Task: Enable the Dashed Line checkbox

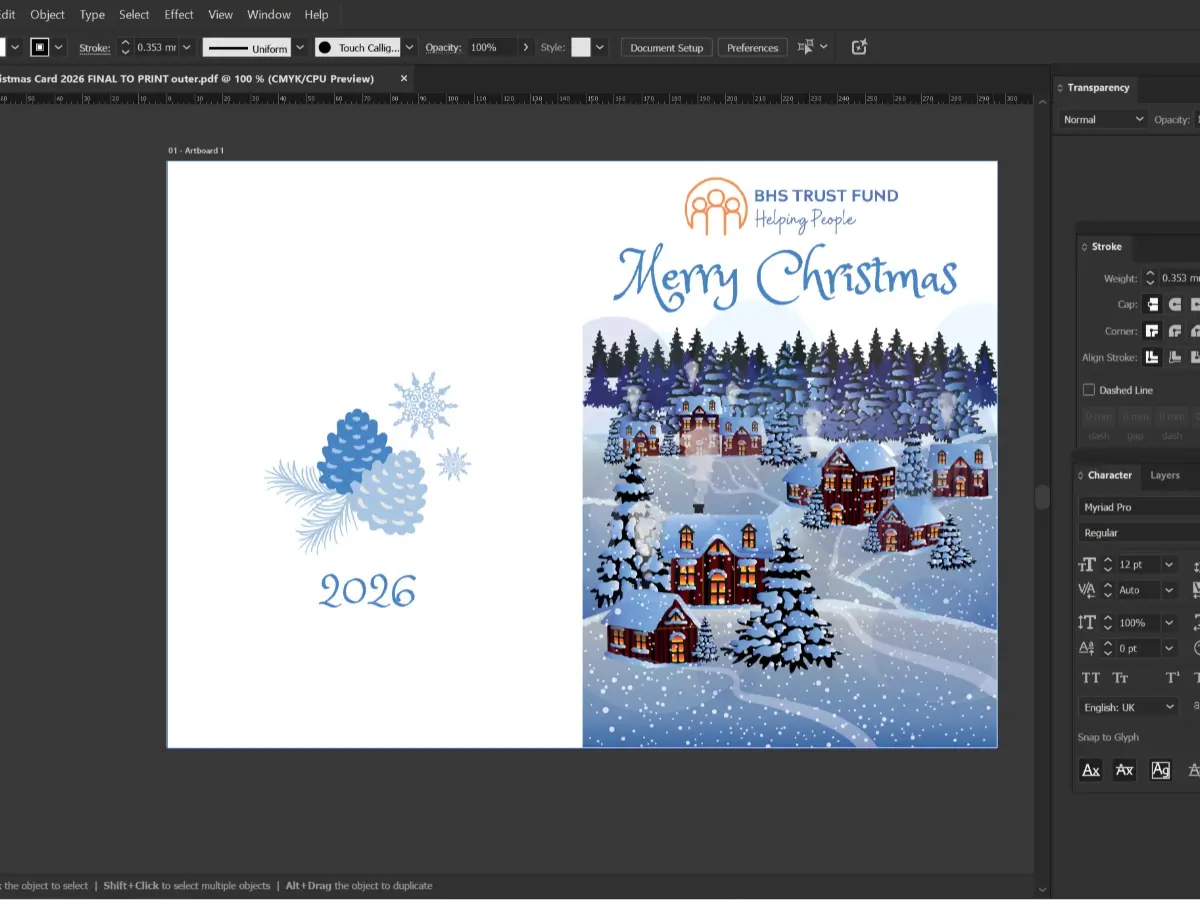Action: tap(1089, 390)
